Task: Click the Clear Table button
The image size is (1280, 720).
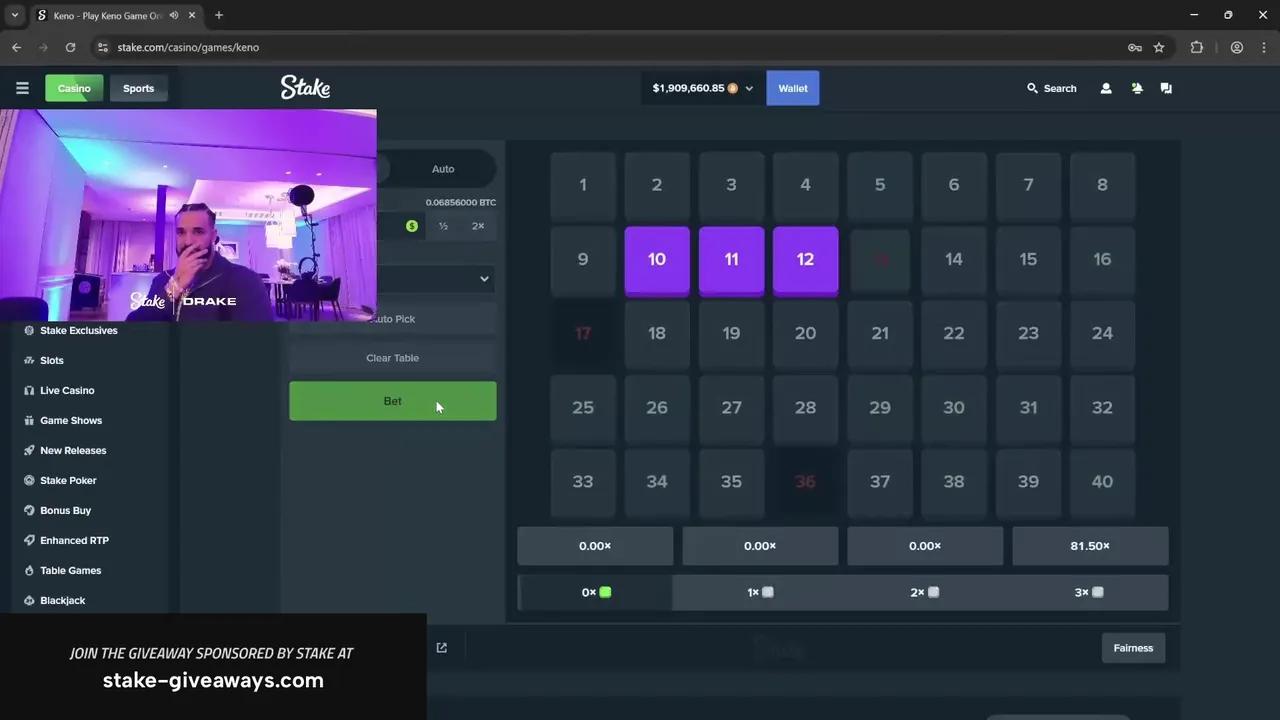Action: pos(393,358)
